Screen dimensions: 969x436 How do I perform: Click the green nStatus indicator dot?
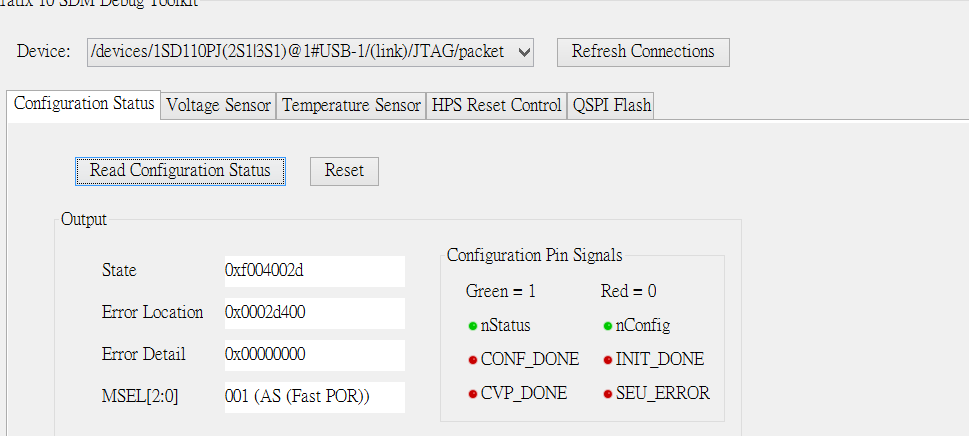tap(472, 326)
